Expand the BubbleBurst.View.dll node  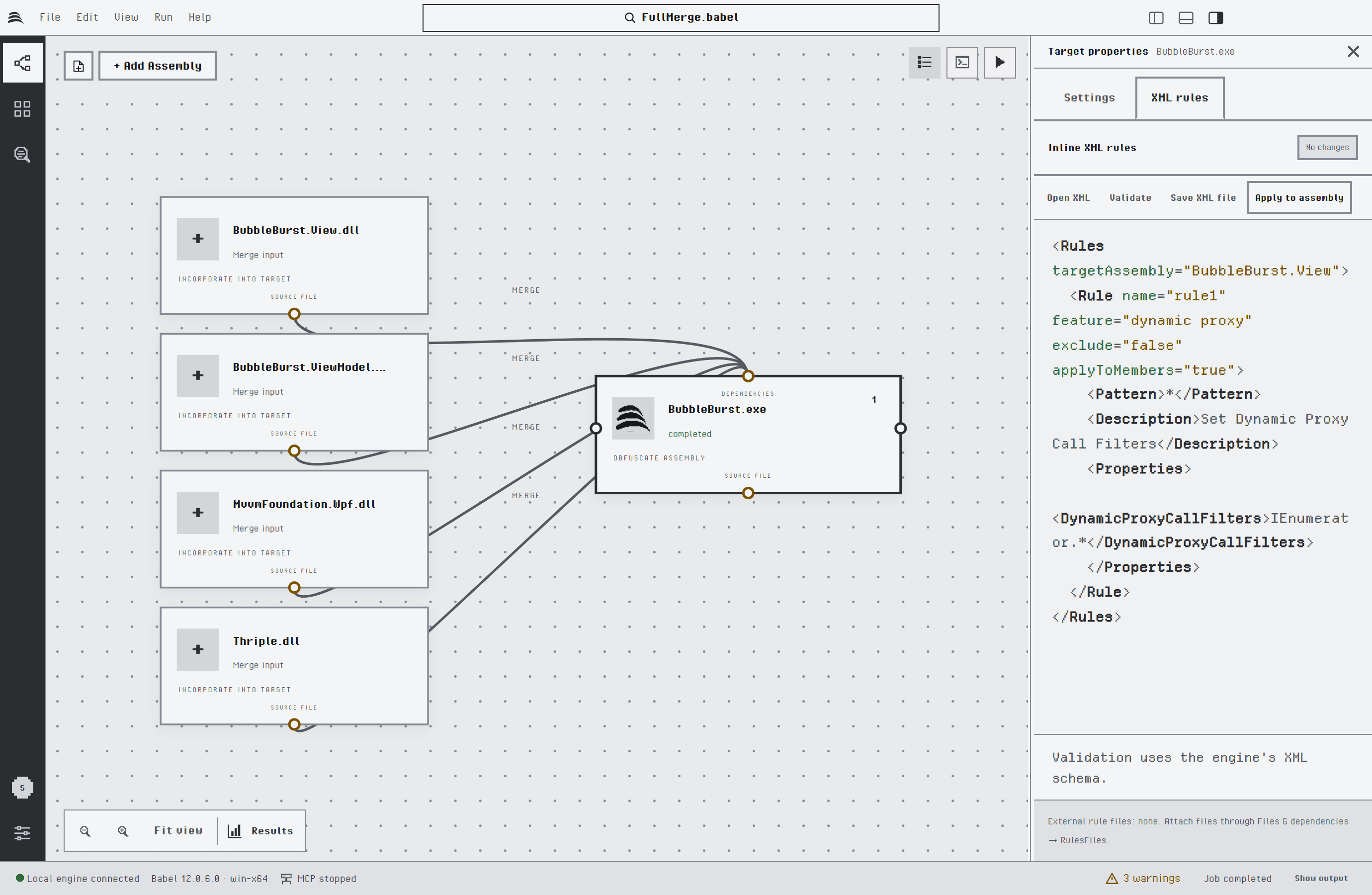tap(198, 239)
